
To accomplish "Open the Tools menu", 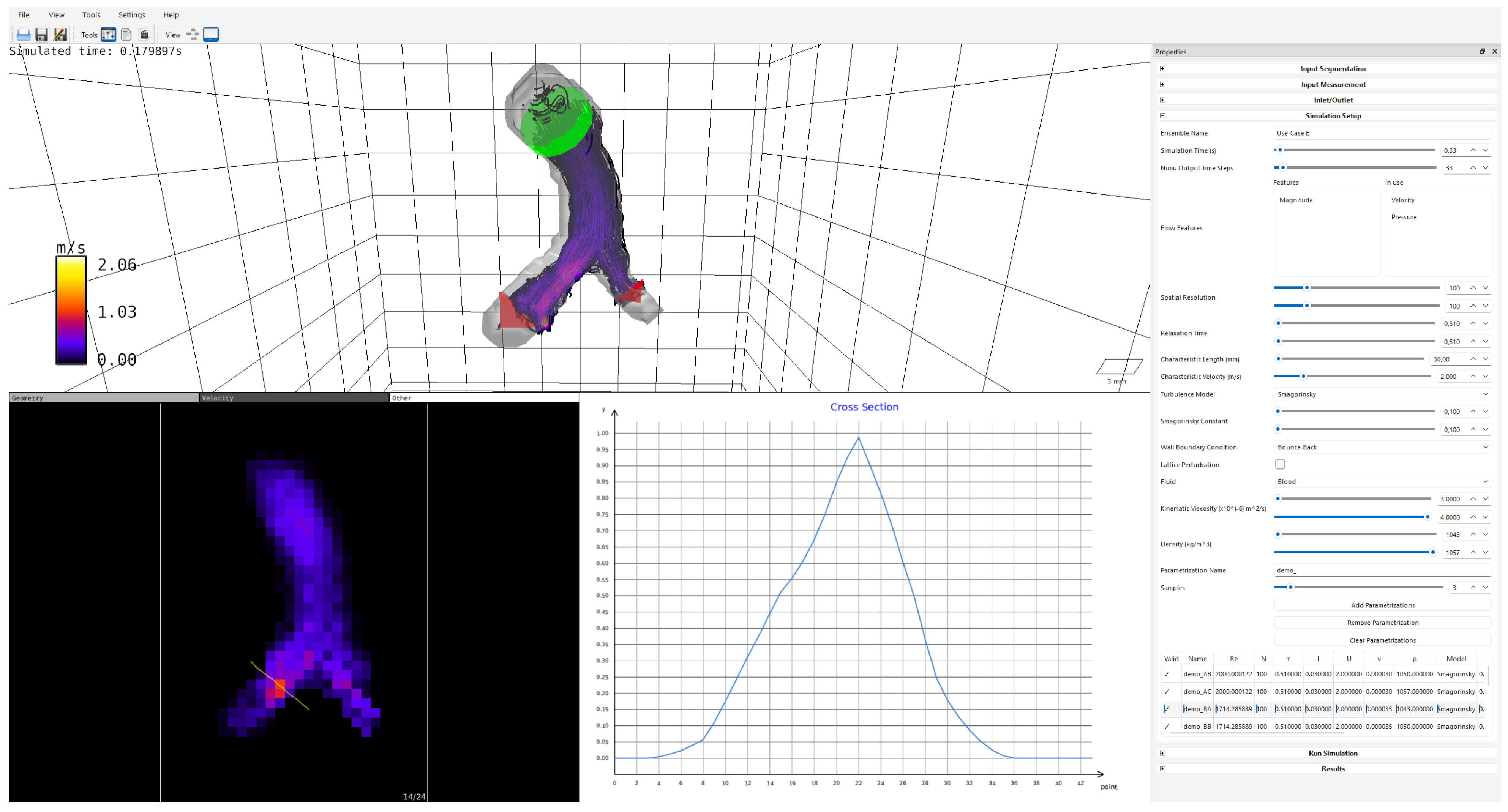I will 91,15.
